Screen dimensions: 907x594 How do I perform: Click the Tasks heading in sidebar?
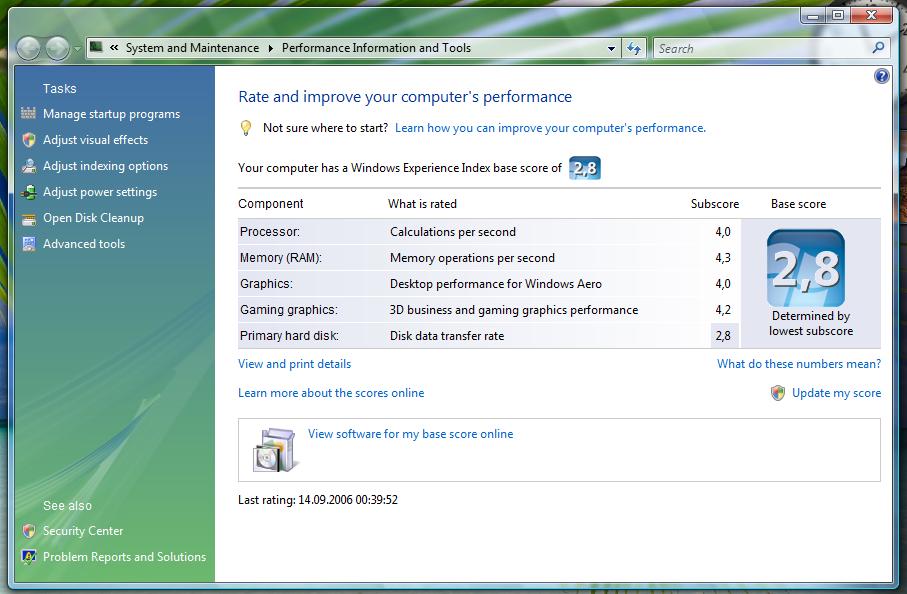coord(60,88)
